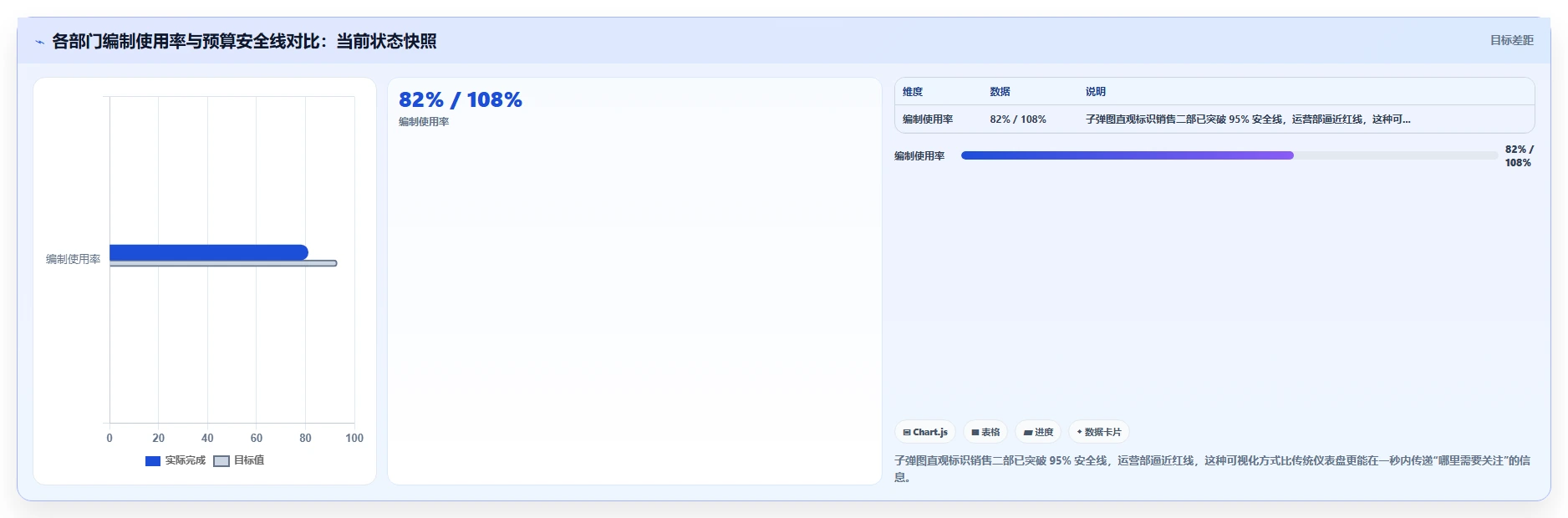The height and width of the screenshot is (518, 1568).
Task: Click the large 82% / 108% metric value
Action: (x=461, y=100)
